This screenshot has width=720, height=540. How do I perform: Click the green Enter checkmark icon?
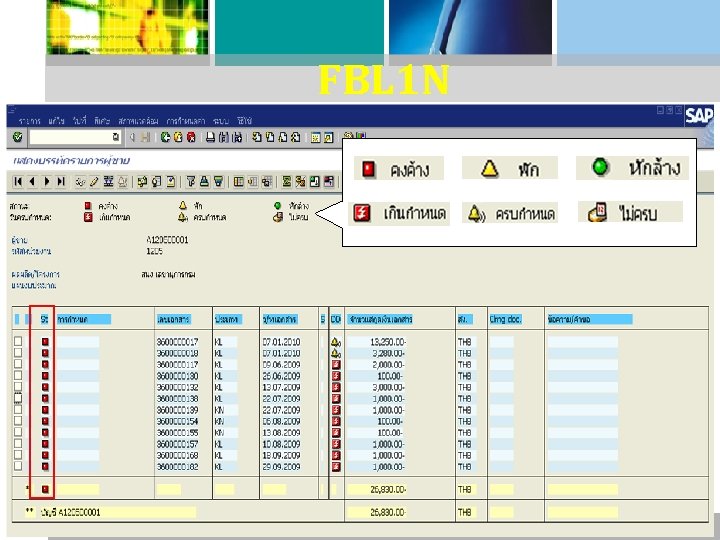[x=17, y=137]
